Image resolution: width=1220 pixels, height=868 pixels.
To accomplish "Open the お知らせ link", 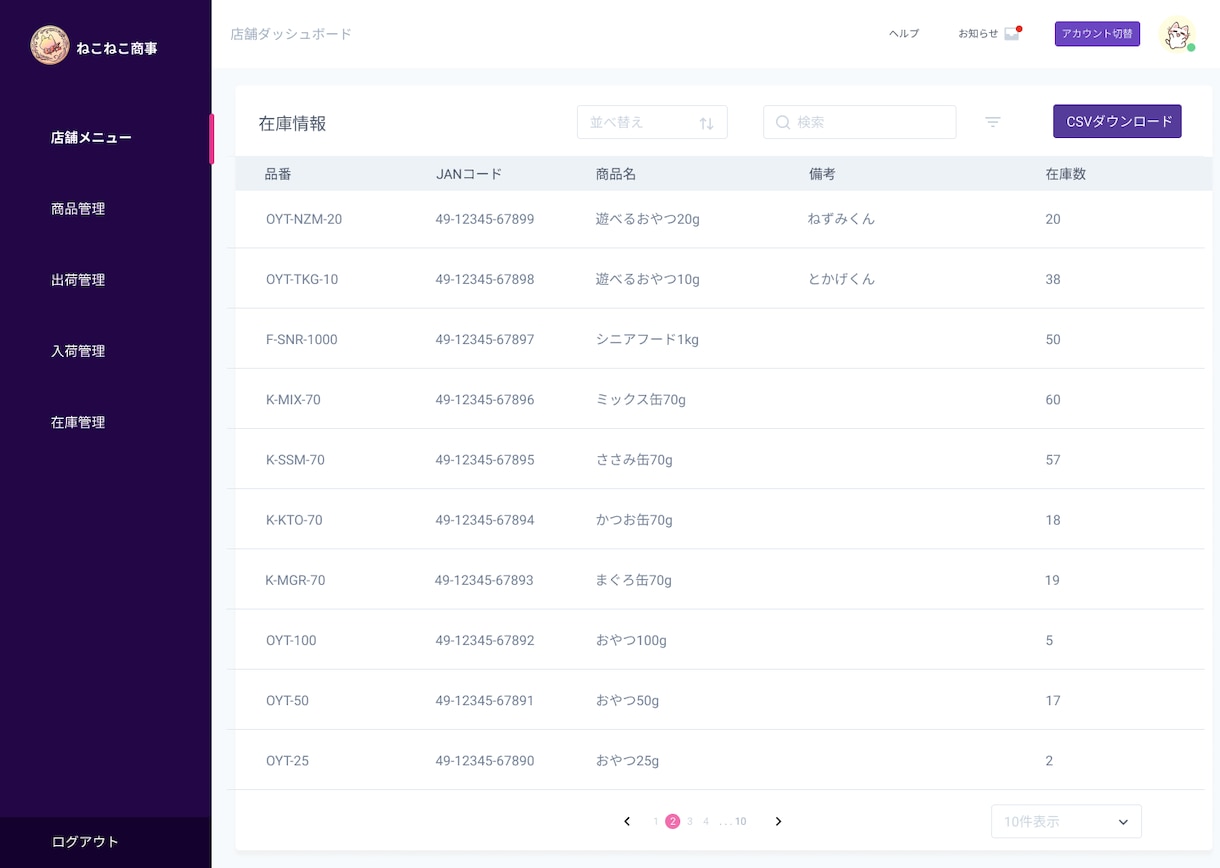I will [978, 34].
